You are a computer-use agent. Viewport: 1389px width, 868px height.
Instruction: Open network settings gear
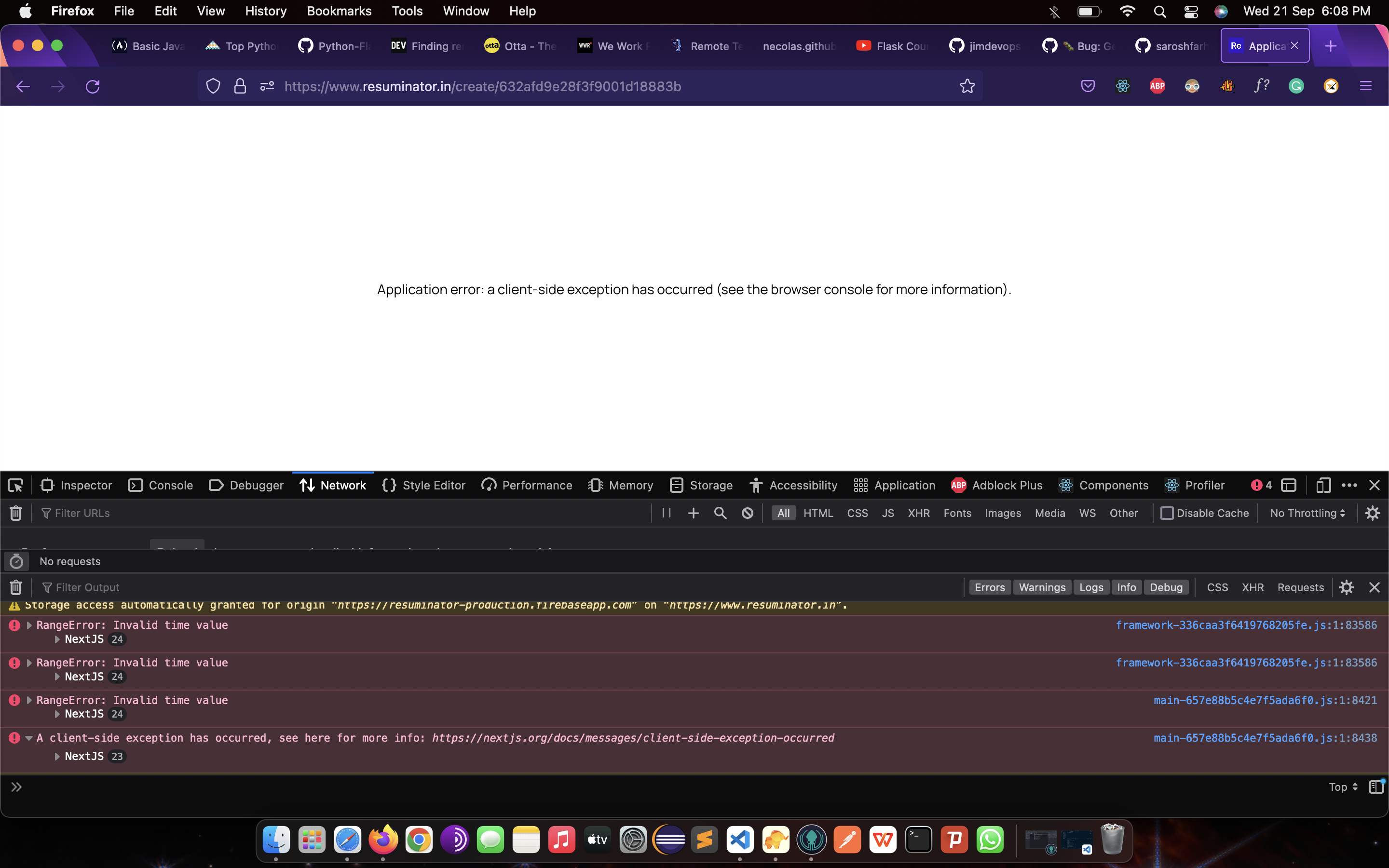(x=1372, y=513)
